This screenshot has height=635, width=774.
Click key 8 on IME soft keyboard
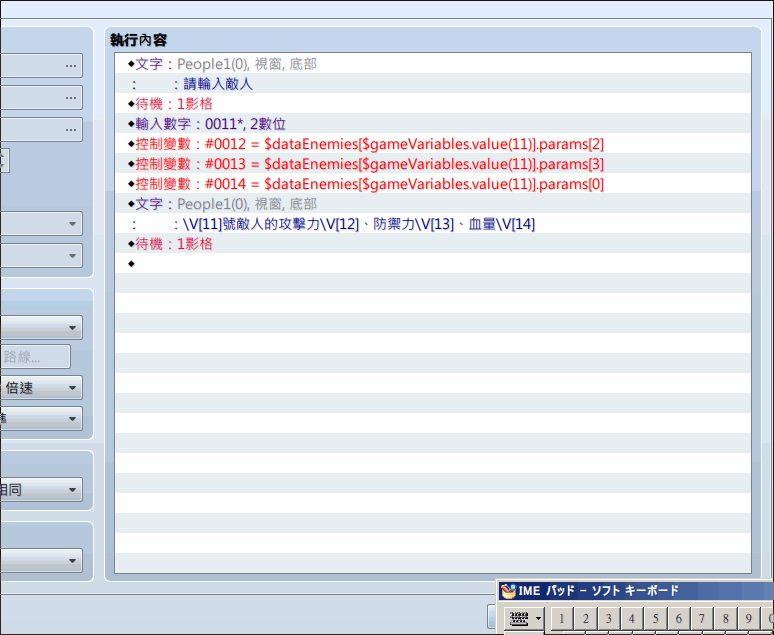click(x=726, y=618)
